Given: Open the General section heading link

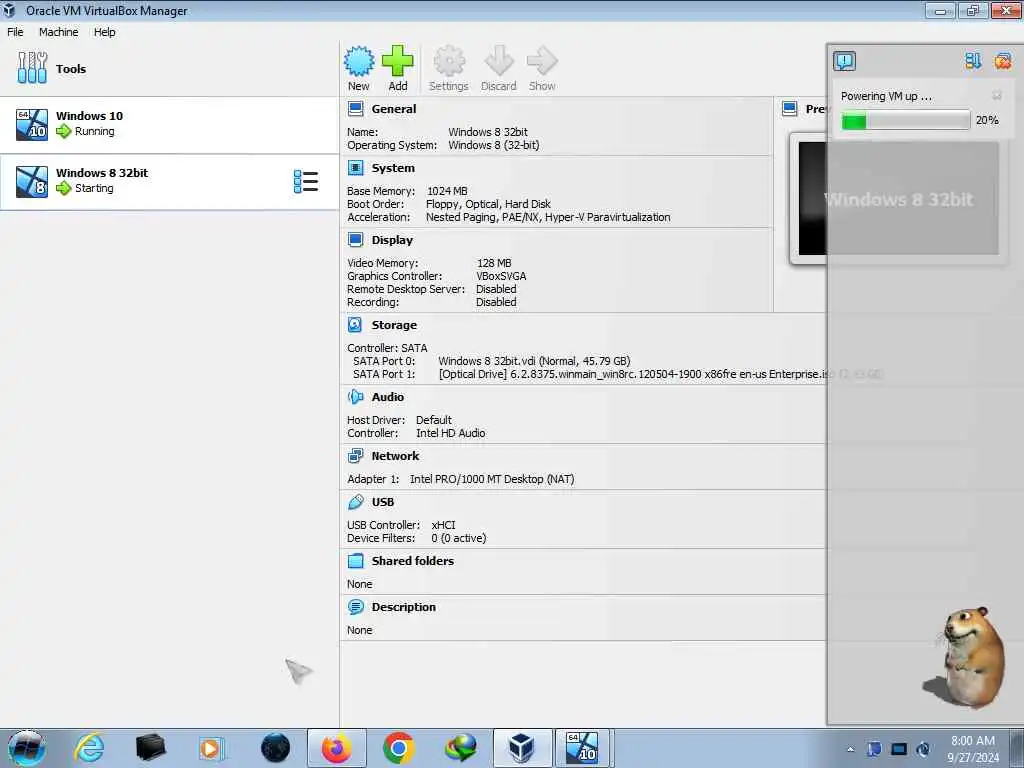Looking at the screenshot, I should [394, 109].
